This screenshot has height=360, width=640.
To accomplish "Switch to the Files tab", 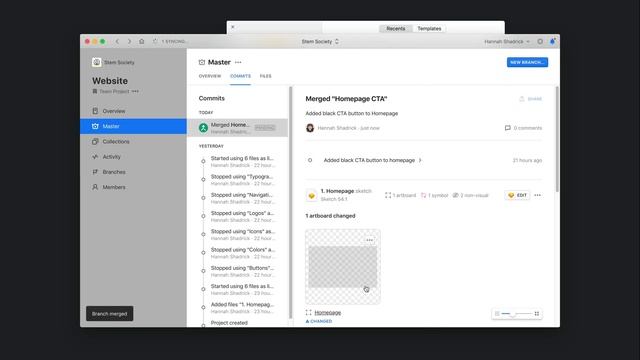I will coord(265,76).
